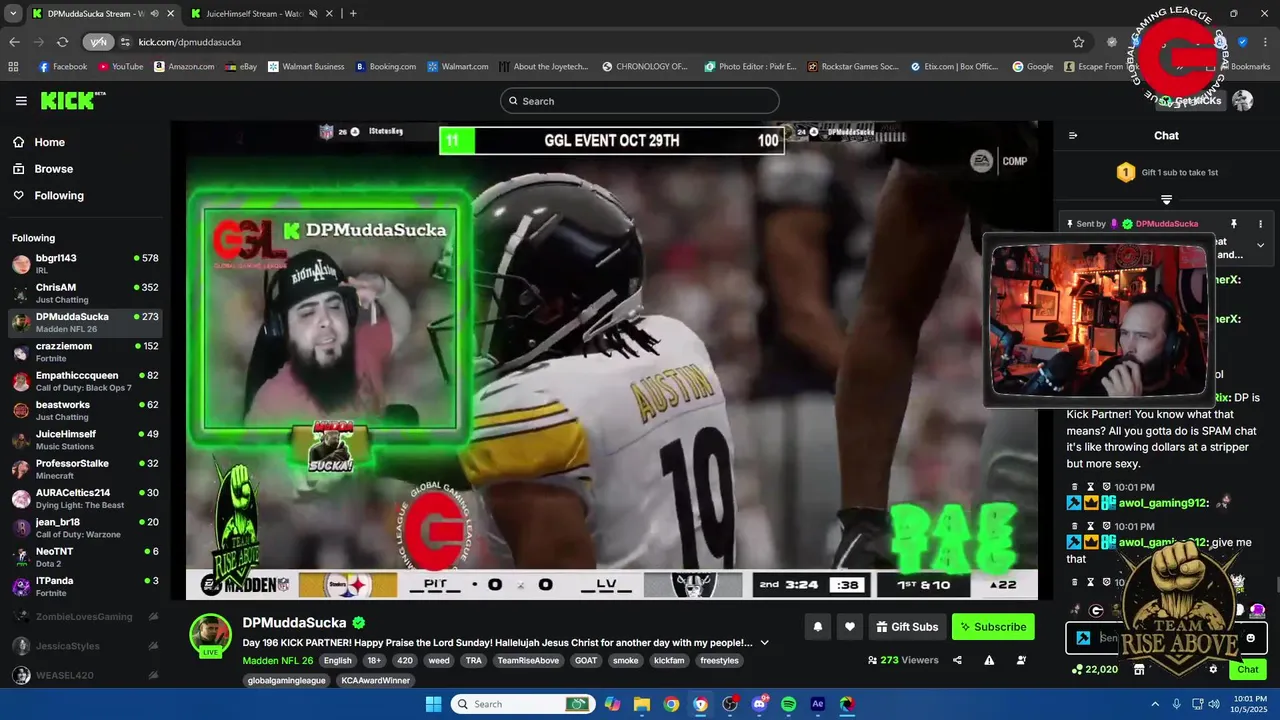Open the YouTube bookmark
Screen dimensions: 1280x720
(121, 67)
